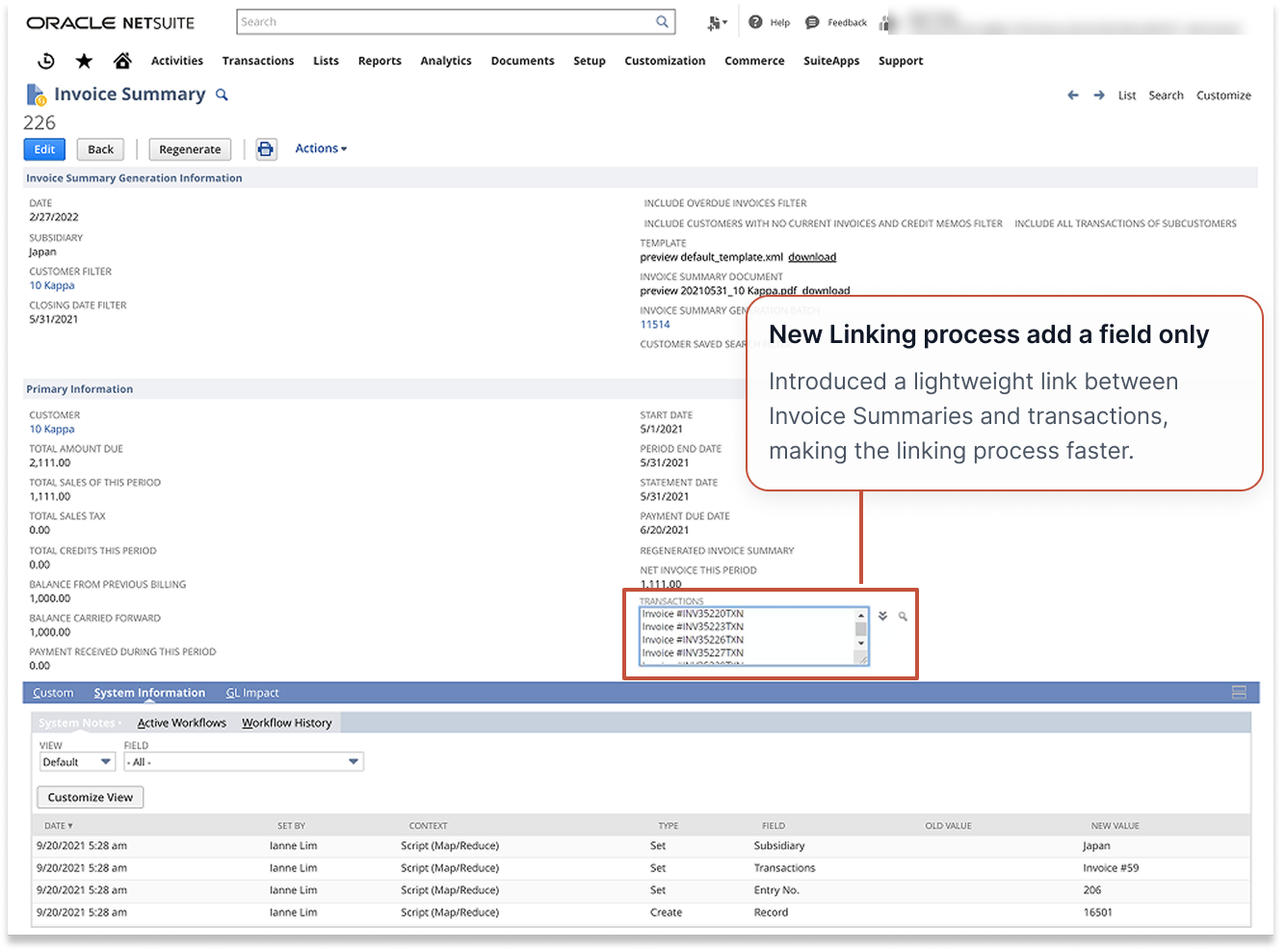
Task: Open the Workflow History tab
Action: [287, 723]
